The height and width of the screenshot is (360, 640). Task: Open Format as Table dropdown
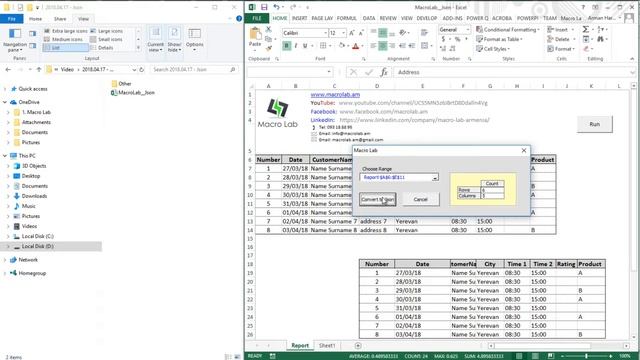pos(500,39)
